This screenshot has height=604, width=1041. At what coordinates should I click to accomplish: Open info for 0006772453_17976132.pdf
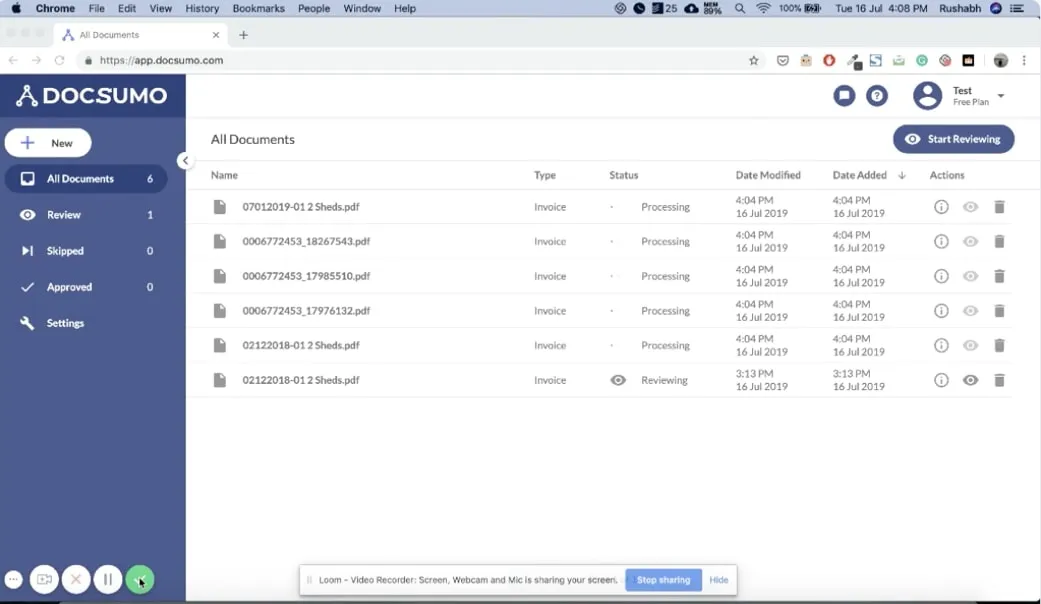(941, 311)
